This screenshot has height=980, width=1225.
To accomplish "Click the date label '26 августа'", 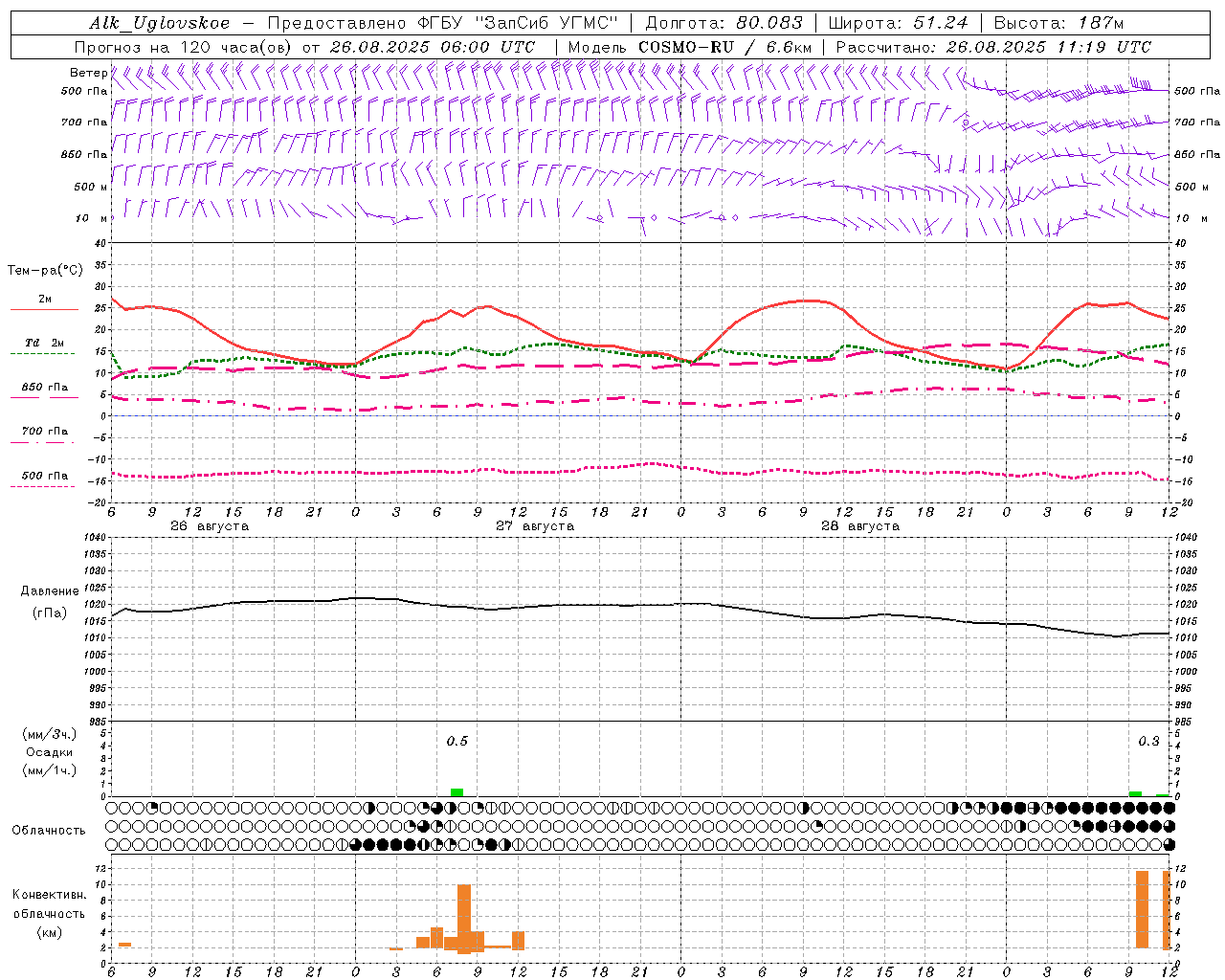I will tap(209, 526).
